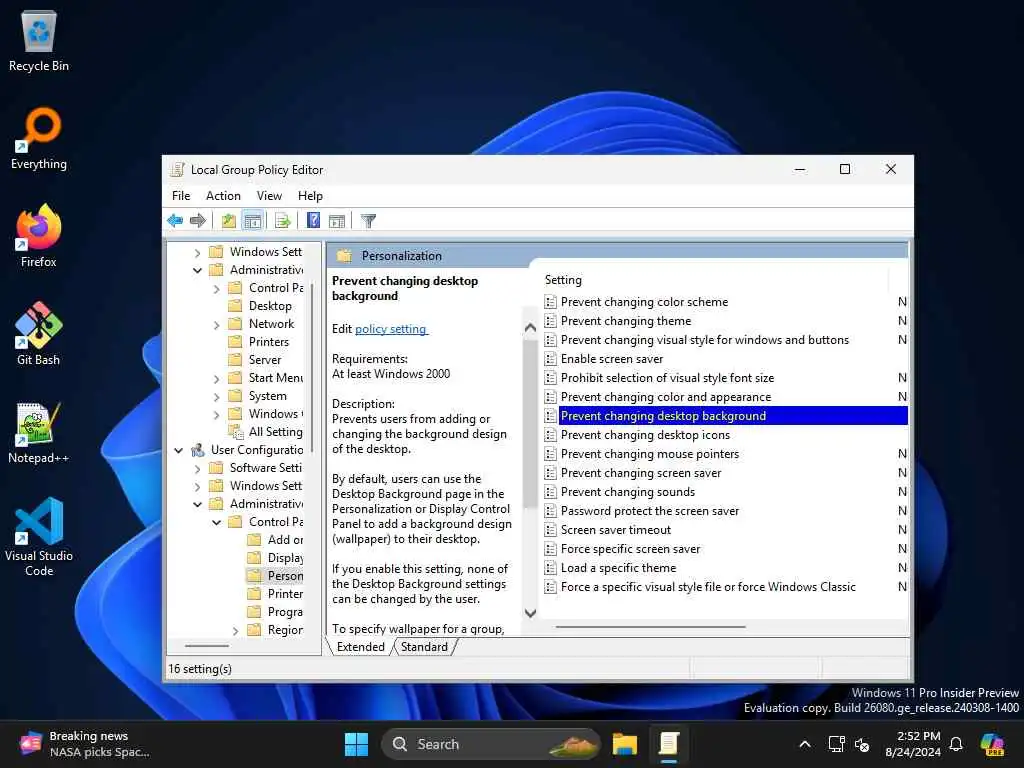Expand the Software Settings tree node
Viewport: 1024px width, 768px height.
(197, 468)
